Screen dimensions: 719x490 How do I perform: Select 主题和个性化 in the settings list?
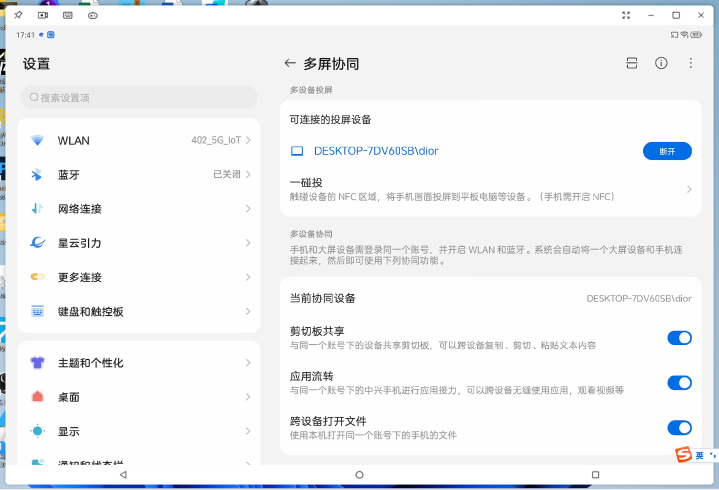tap(139, 363)
